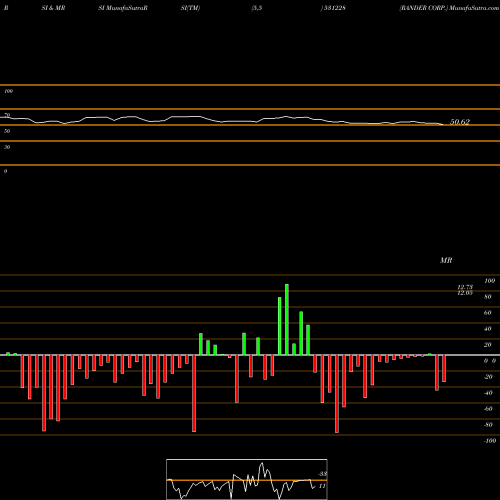Click the stock code 531228
Image resolution: width=500 pixels, height=500 pixels.
[334, 8]
